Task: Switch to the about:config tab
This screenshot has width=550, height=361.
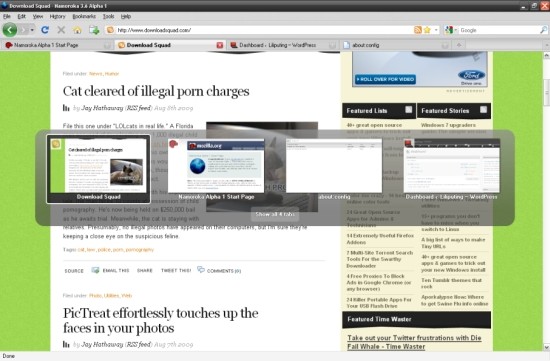Action: [365, 45]
